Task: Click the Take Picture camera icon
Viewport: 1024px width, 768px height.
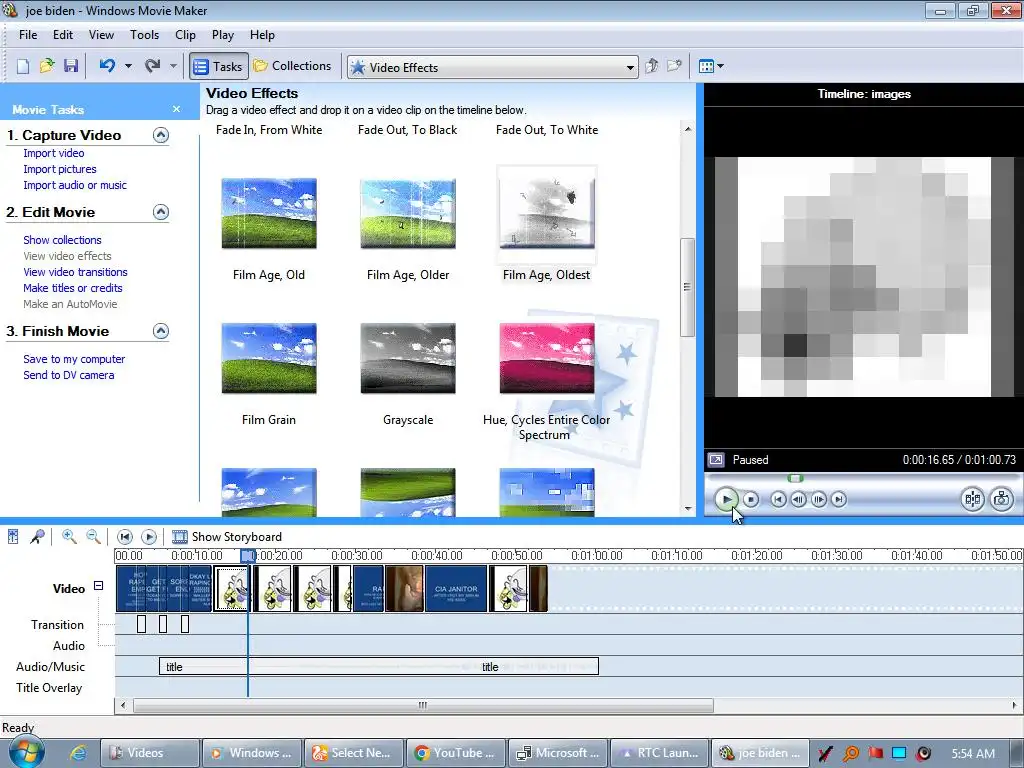Action: coord(1001,500)
